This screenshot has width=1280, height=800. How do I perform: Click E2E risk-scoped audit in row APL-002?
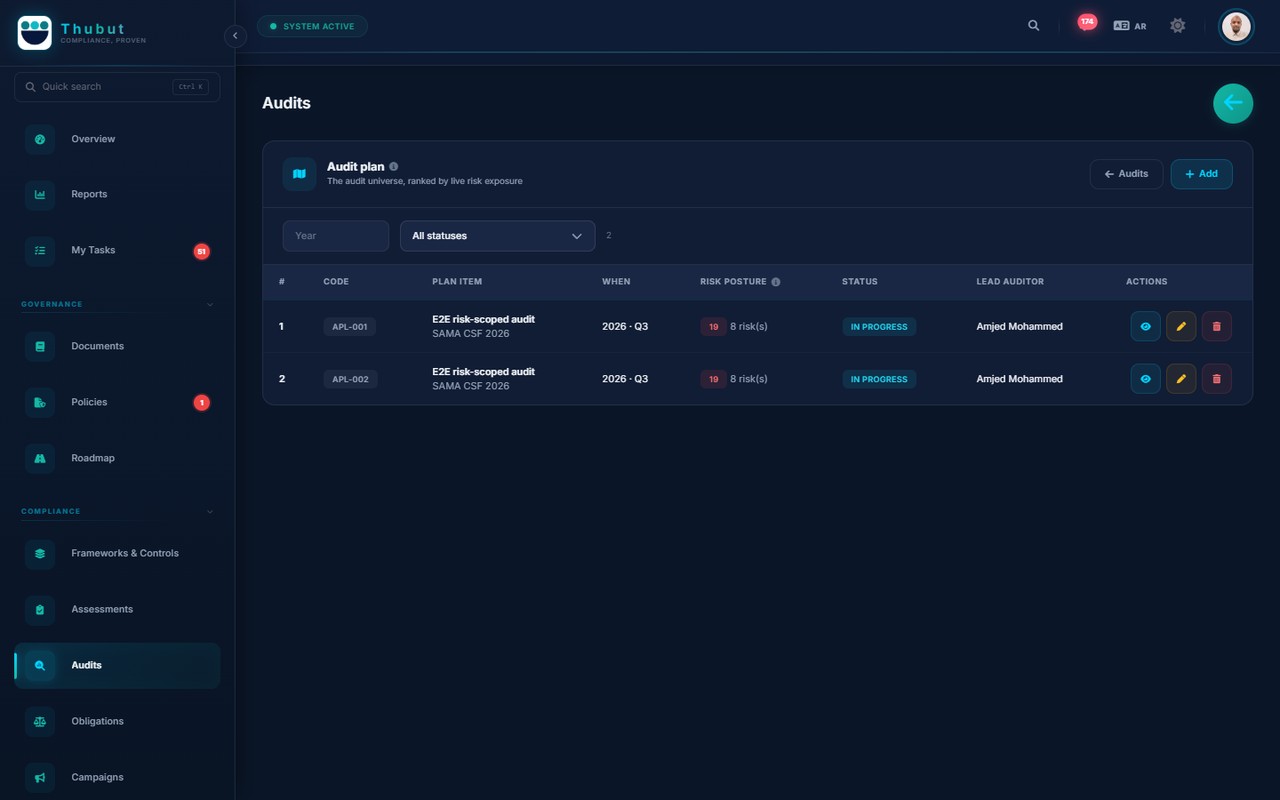pyautogui.click(x=483, y=372)
